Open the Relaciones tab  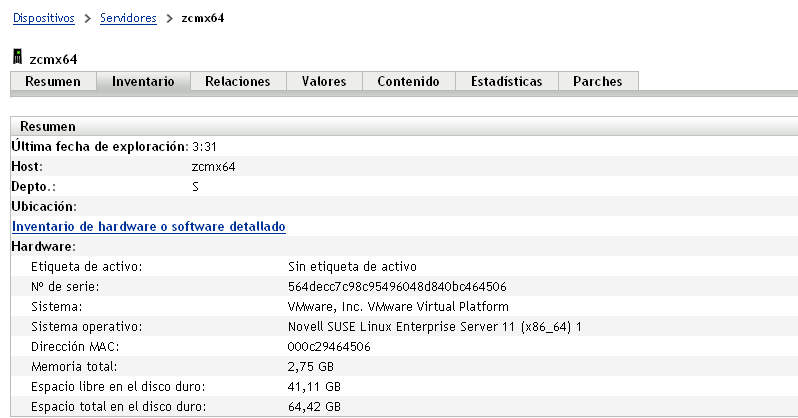pyautogui.click(x=238, y=81)
